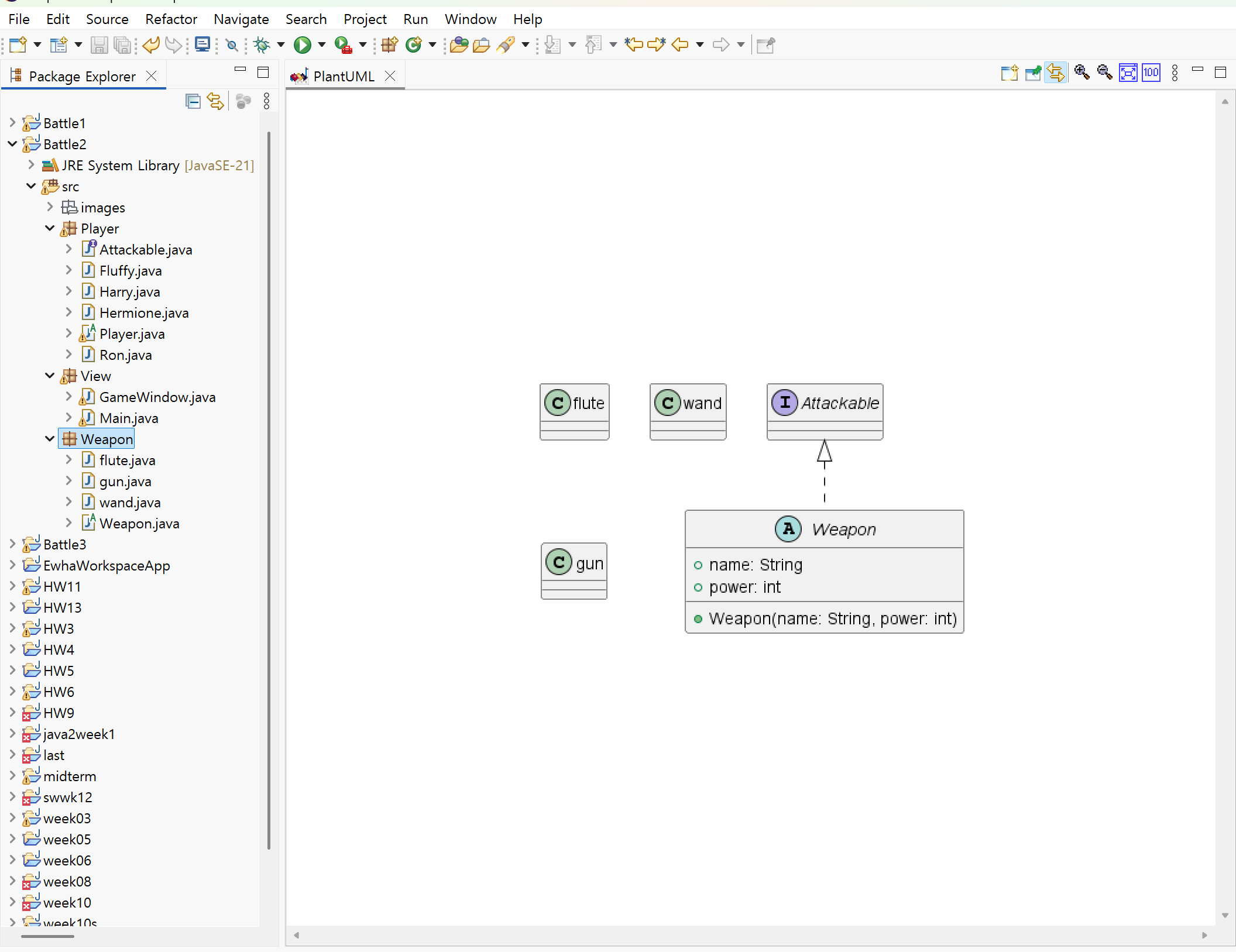1236x952 pixels.
Task: Reset diagram zoom to 100 percent
Action: point(1151,73)
